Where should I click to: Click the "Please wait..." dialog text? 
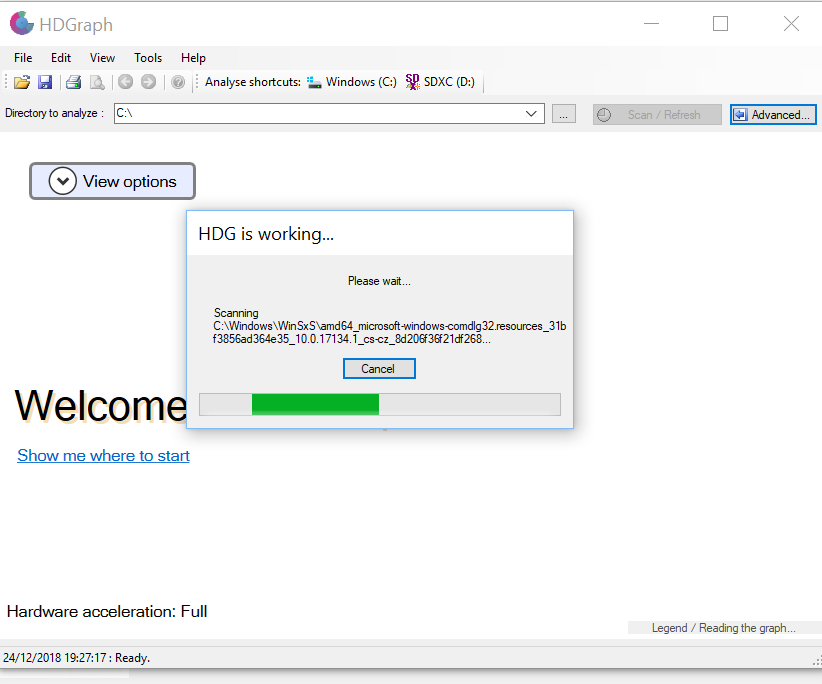point(379,281)
